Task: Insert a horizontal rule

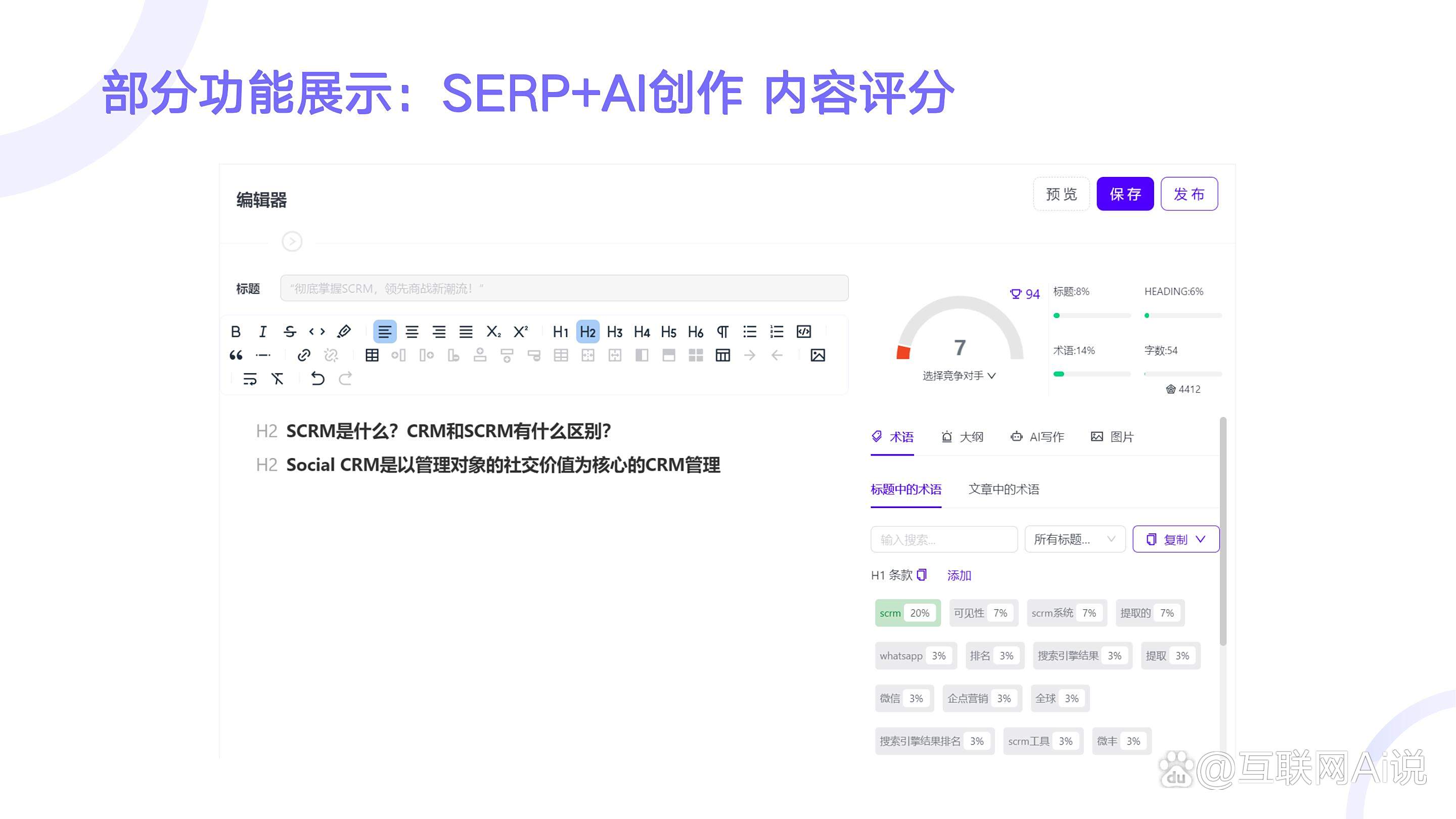Action: click(263, 355)
